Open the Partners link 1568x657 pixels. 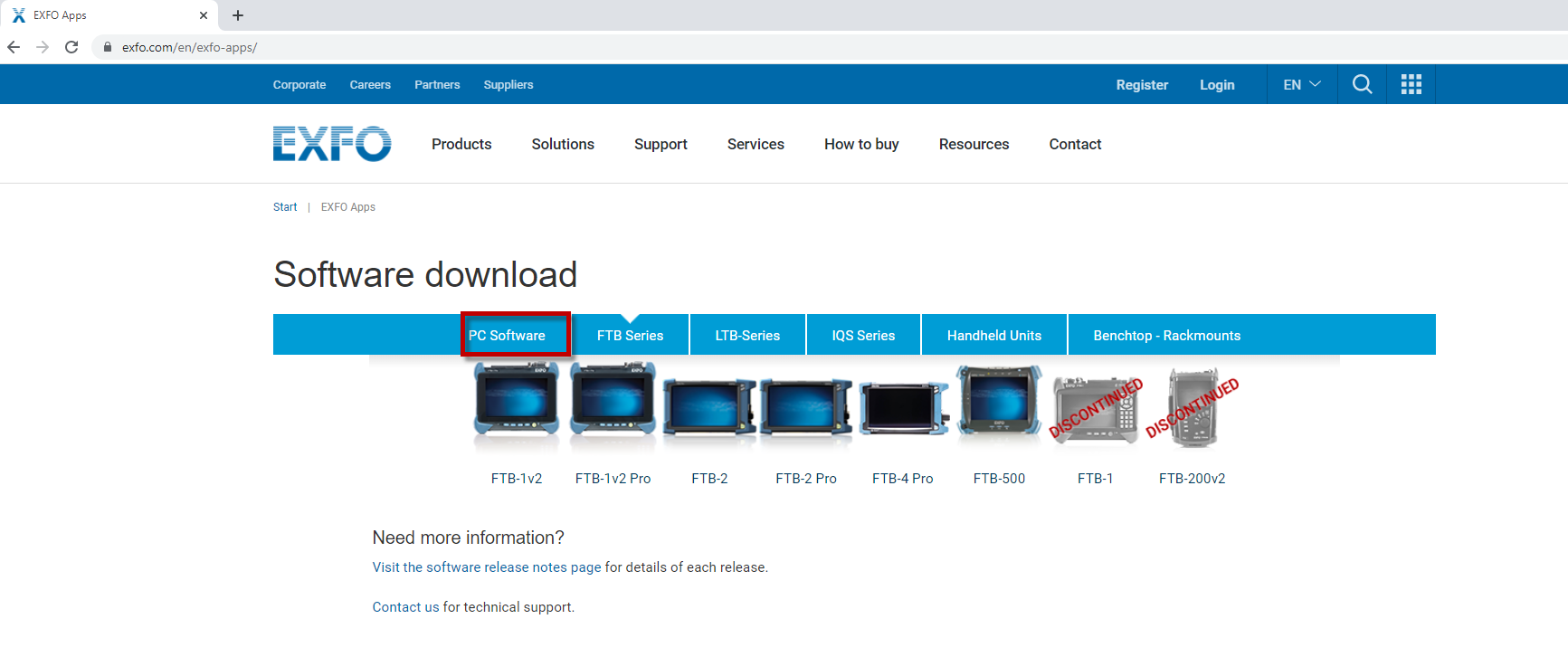click(437, 84)
